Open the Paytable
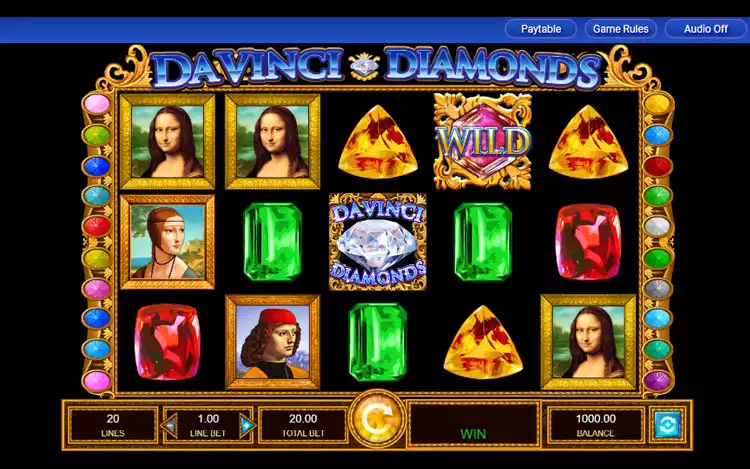The width and height of the screenshot is (750, 469). (540, 29)
